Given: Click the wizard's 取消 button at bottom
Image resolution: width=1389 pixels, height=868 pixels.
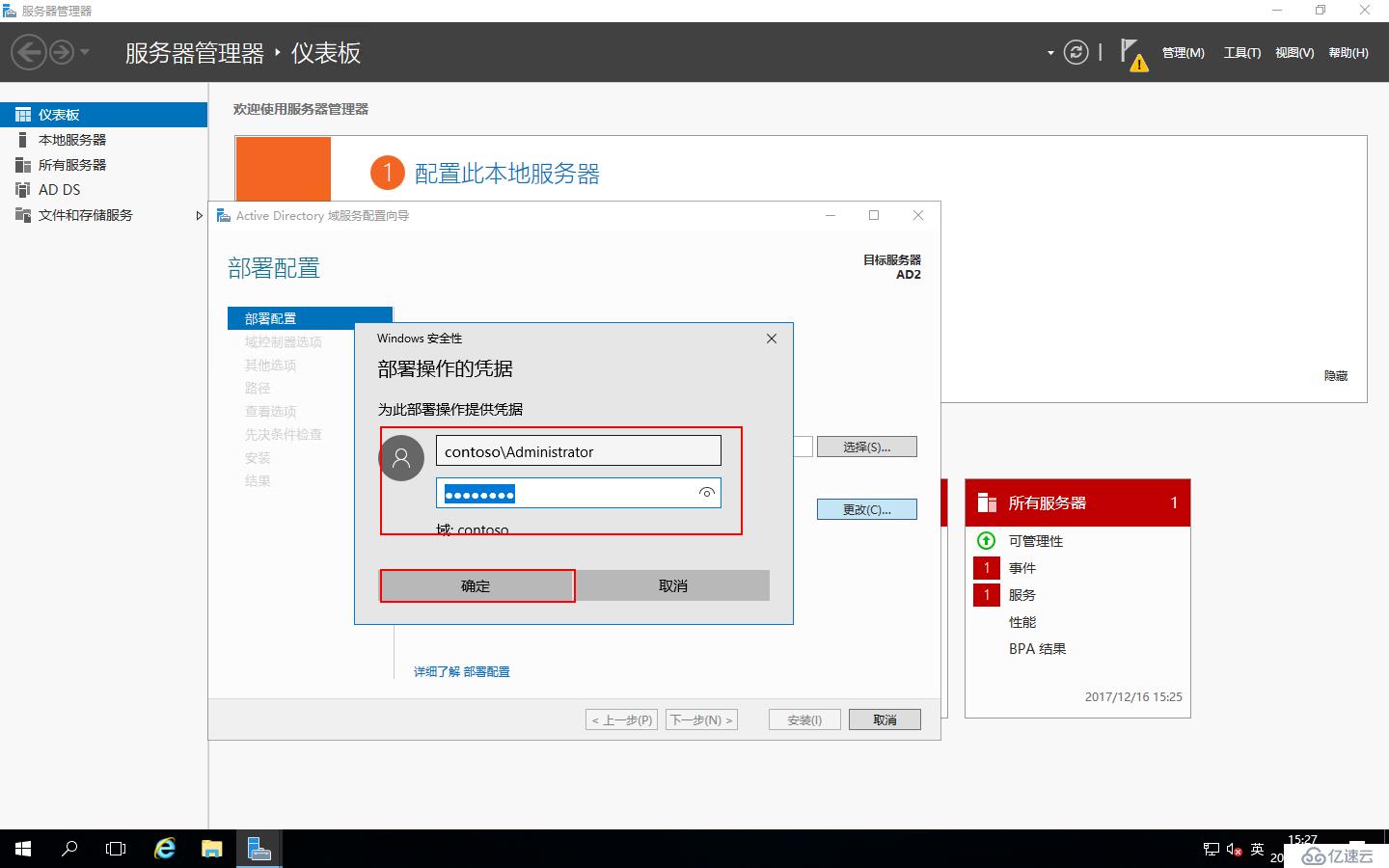Looking at the screenshot, I should pos(885,719).
